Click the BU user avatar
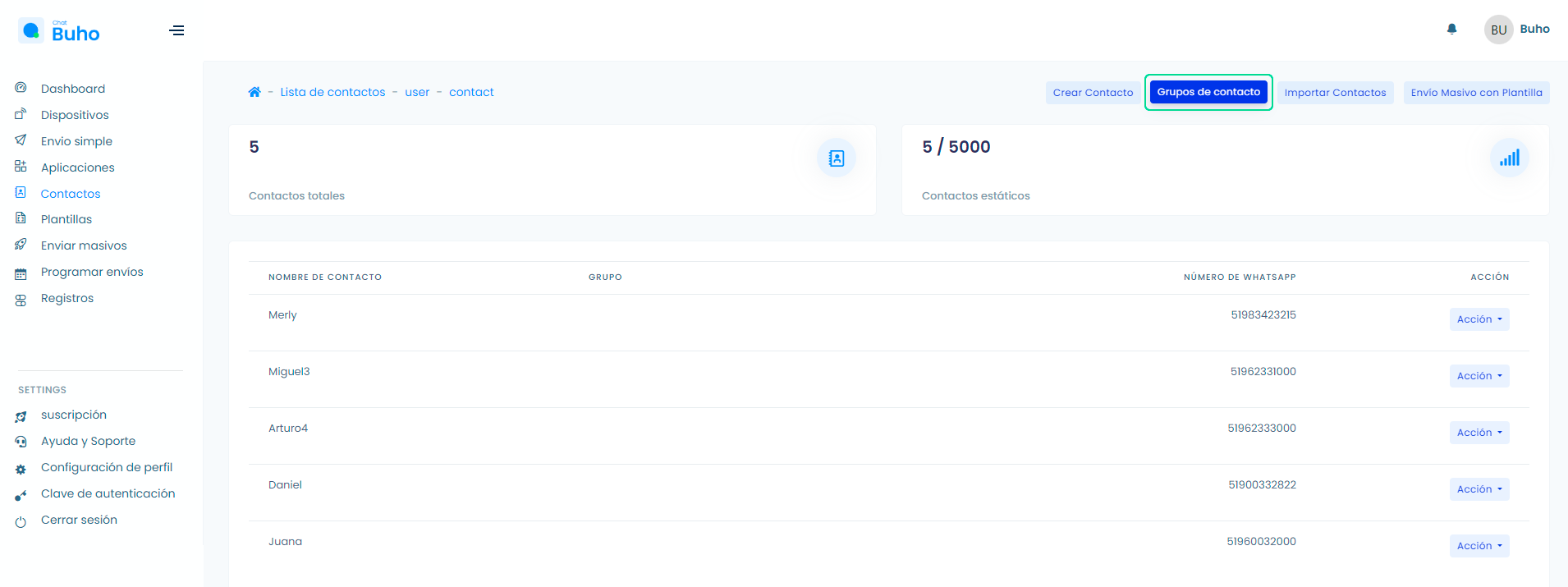Screen dimensions: 1568x587 [x=1498, y=30]
